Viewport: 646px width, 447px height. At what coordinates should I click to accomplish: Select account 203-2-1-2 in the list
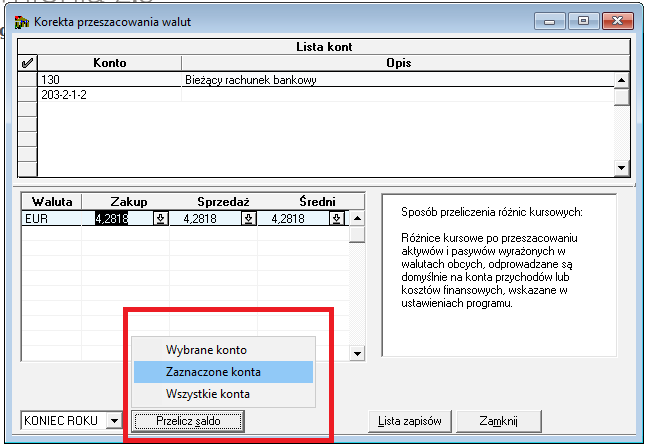(x=110, y=95)
